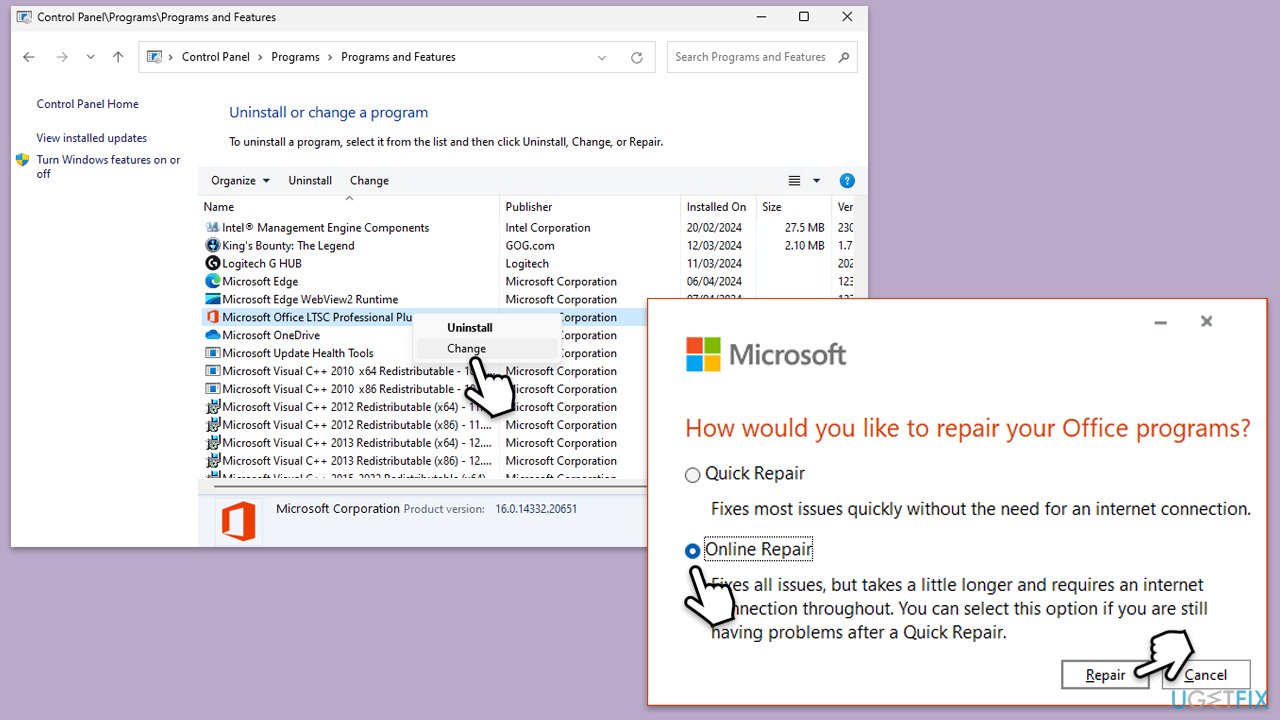Open View installed updates link
The image size is (1280, 720).
(x=92, y=138)
